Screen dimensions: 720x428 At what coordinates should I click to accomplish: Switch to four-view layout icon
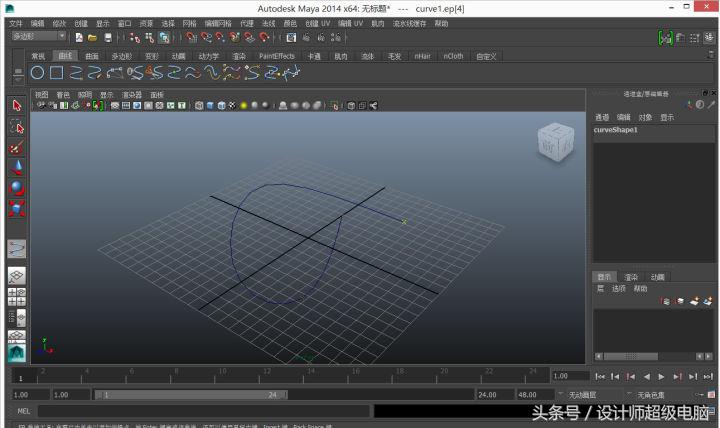coord(17,297)
